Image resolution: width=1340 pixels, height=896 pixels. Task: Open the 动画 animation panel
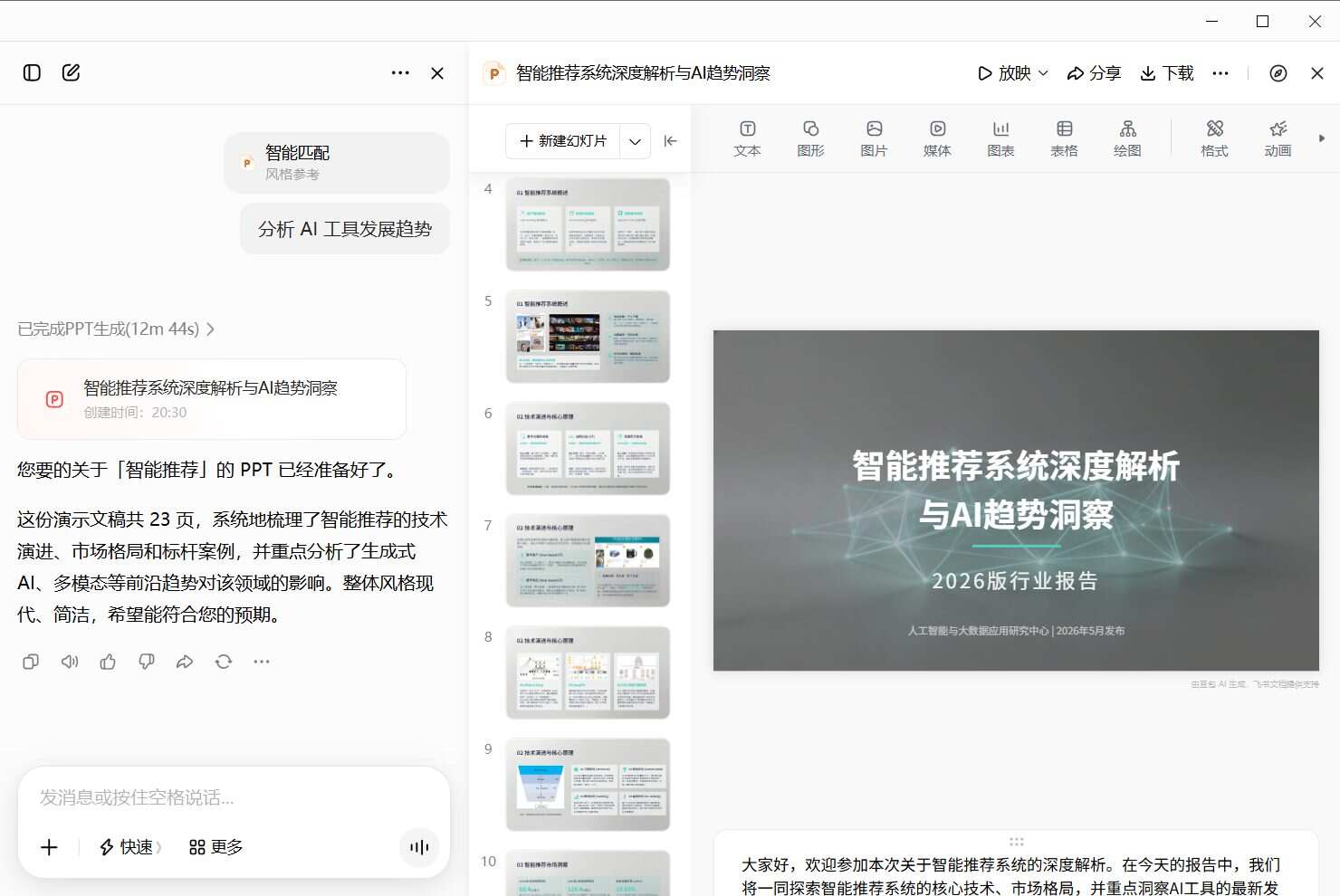tap(1278, 138)
